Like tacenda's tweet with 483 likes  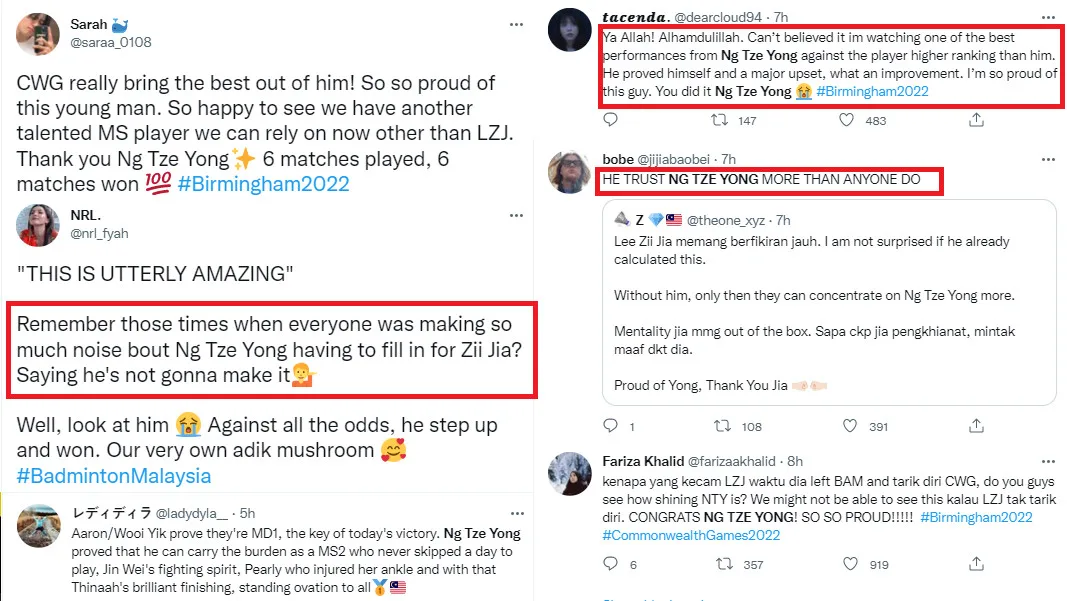845,120
